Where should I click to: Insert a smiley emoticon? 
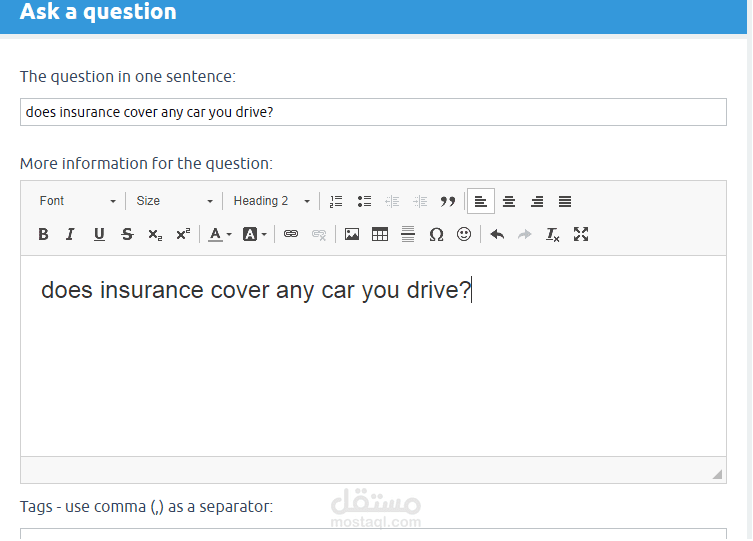point(463,234)
